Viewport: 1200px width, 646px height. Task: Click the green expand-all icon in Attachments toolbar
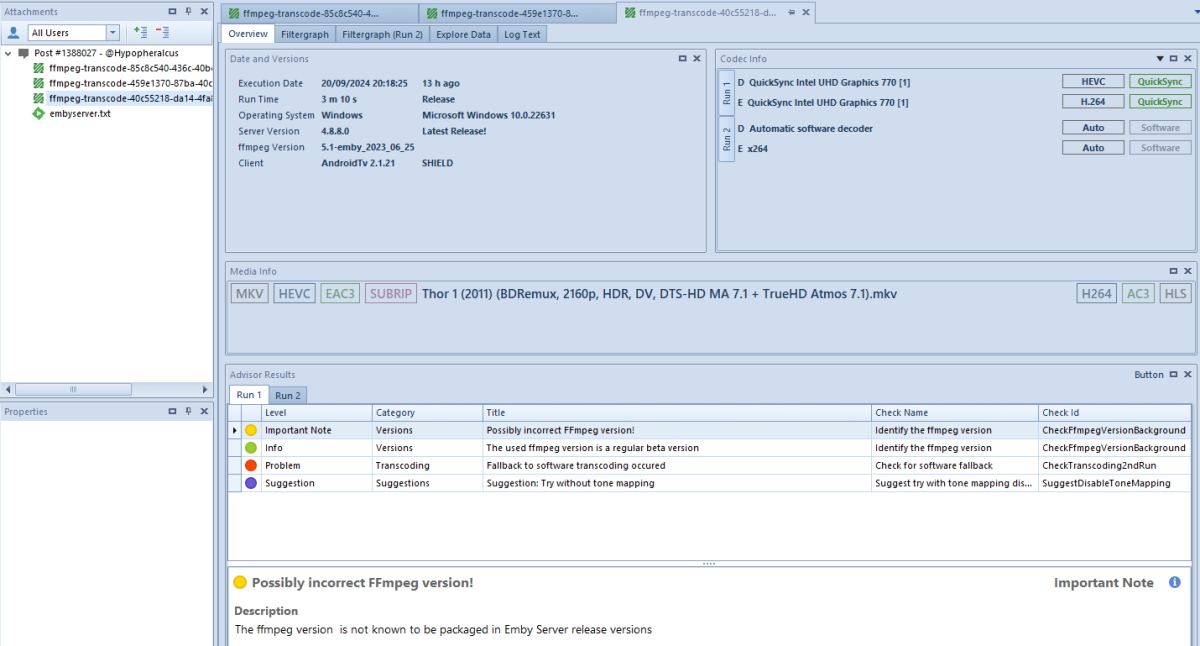[x=139, y=32]
